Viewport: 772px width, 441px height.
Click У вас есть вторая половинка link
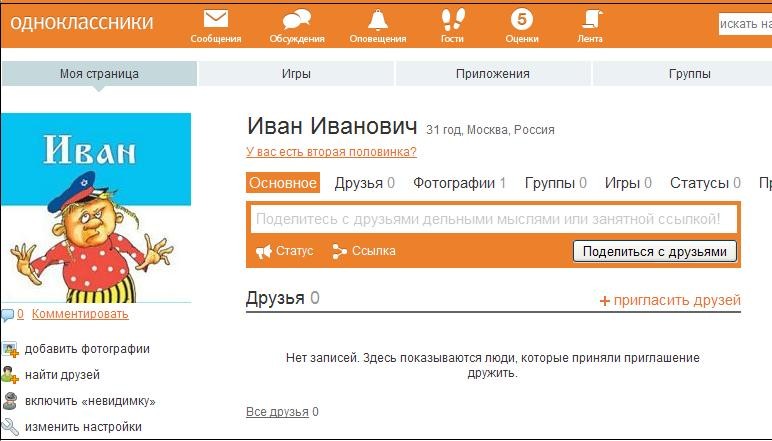[x=331, y=152]
